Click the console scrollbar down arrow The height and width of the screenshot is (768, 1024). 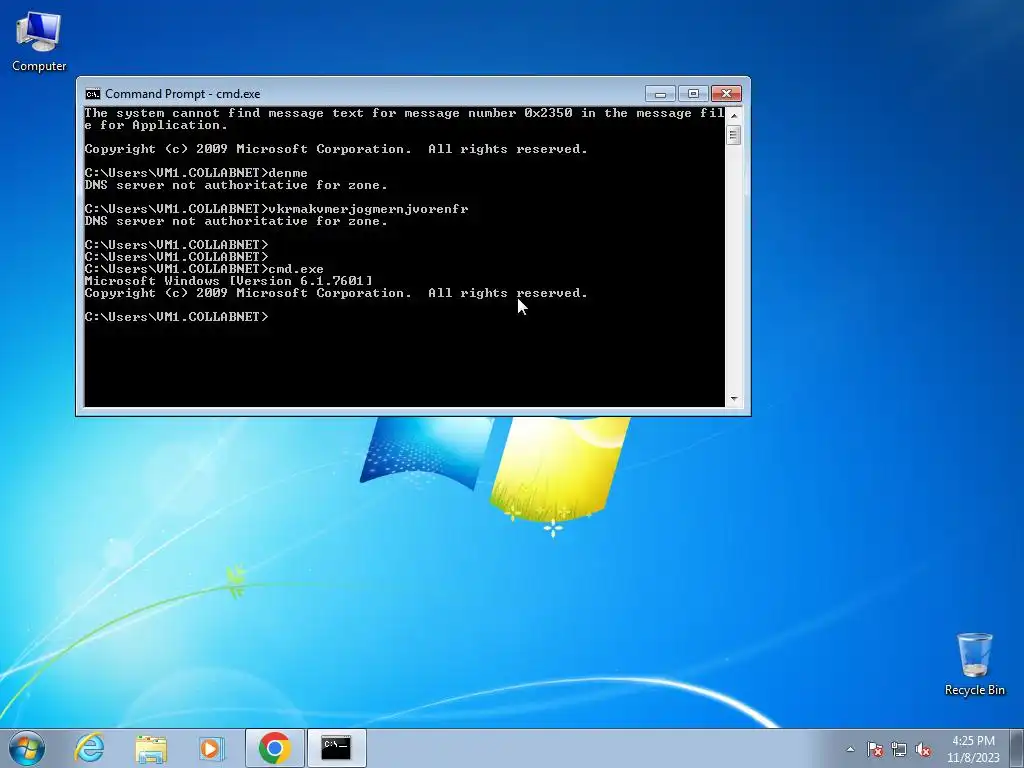(733, 398)
